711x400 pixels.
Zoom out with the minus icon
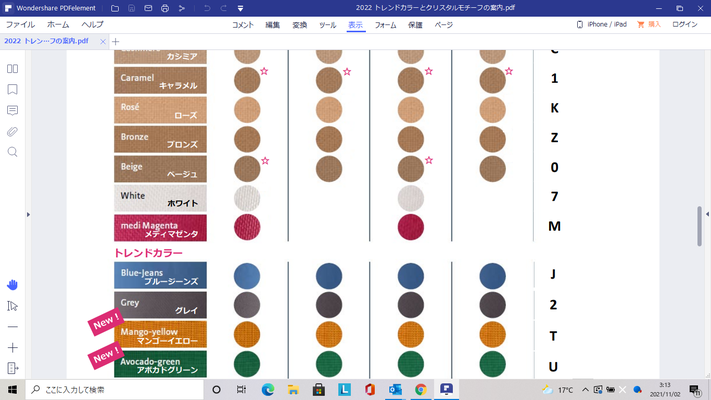[13, 327]
